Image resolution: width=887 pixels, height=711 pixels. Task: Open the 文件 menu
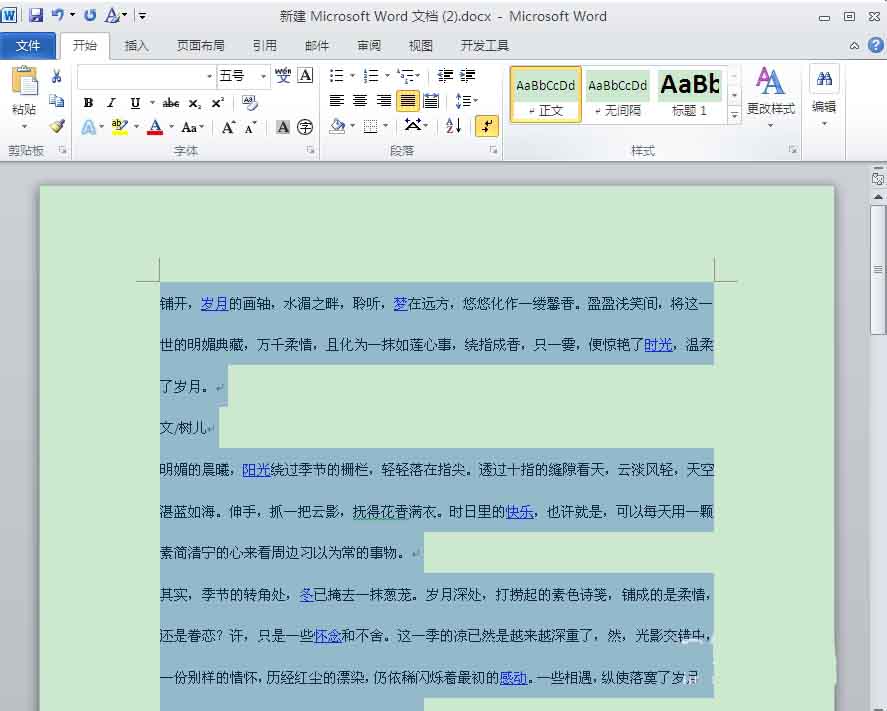(x=29, y=44)
